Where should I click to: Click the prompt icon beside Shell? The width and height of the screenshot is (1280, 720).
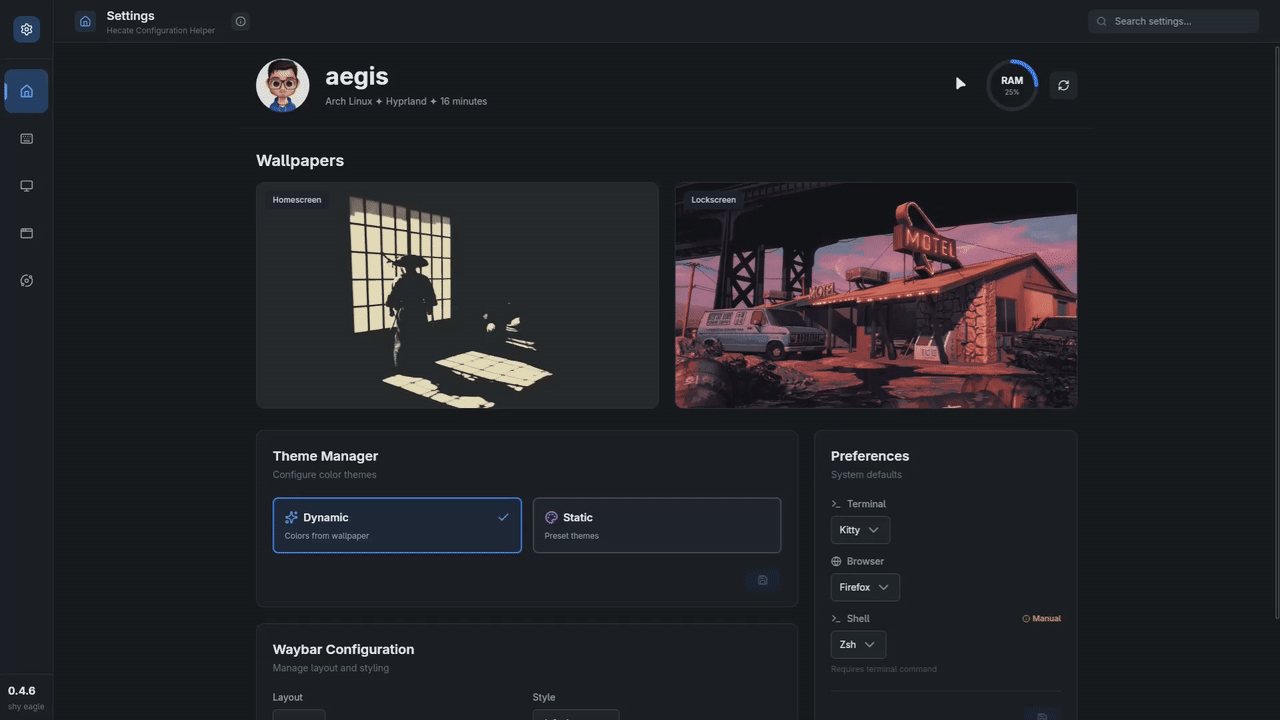(836, 618)
